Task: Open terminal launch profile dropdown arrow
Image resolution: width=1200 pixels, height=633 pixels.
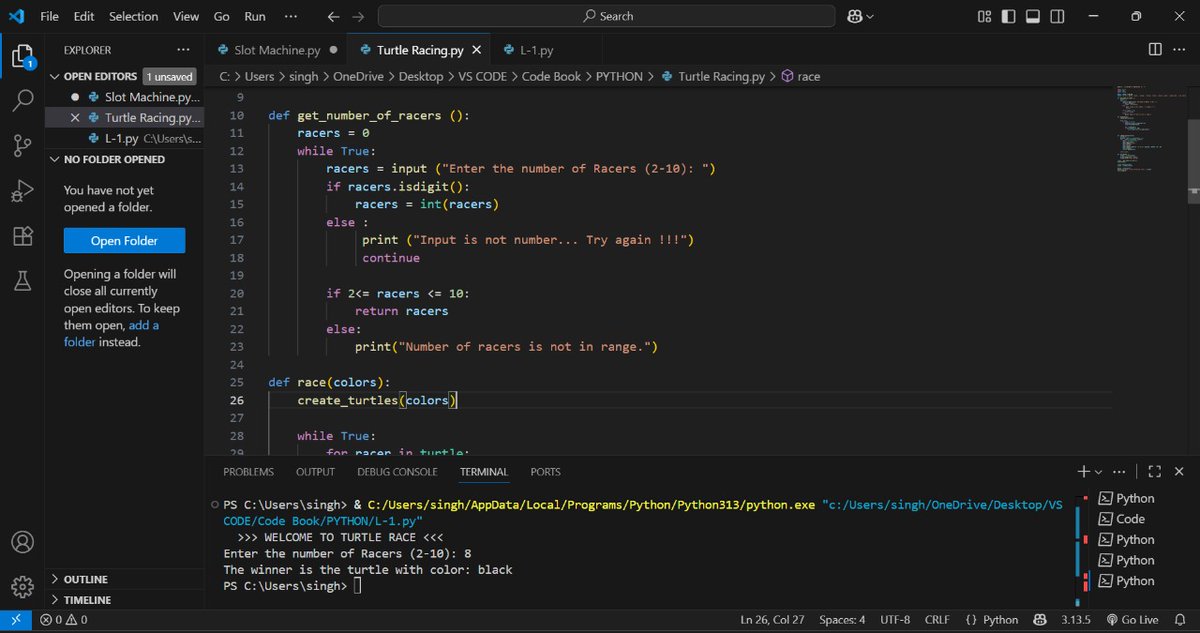Action: coord(1098,472)
